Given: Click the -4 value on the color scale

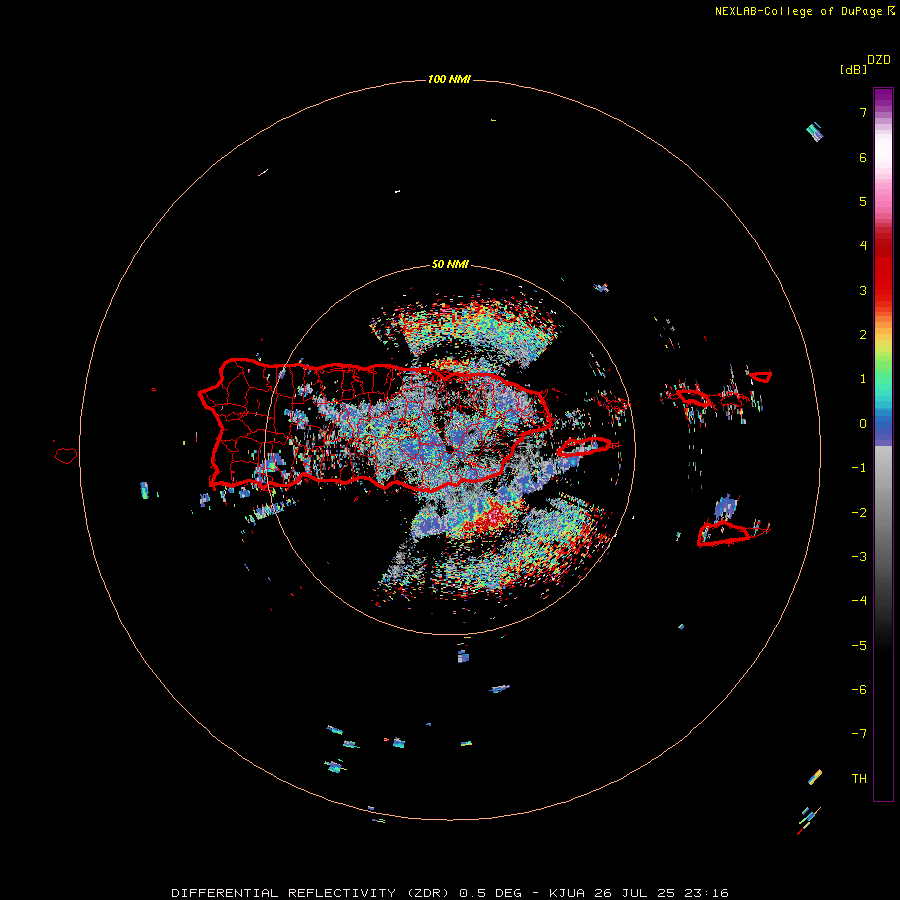Looking at the screenshot, I should tap(859, 601).
